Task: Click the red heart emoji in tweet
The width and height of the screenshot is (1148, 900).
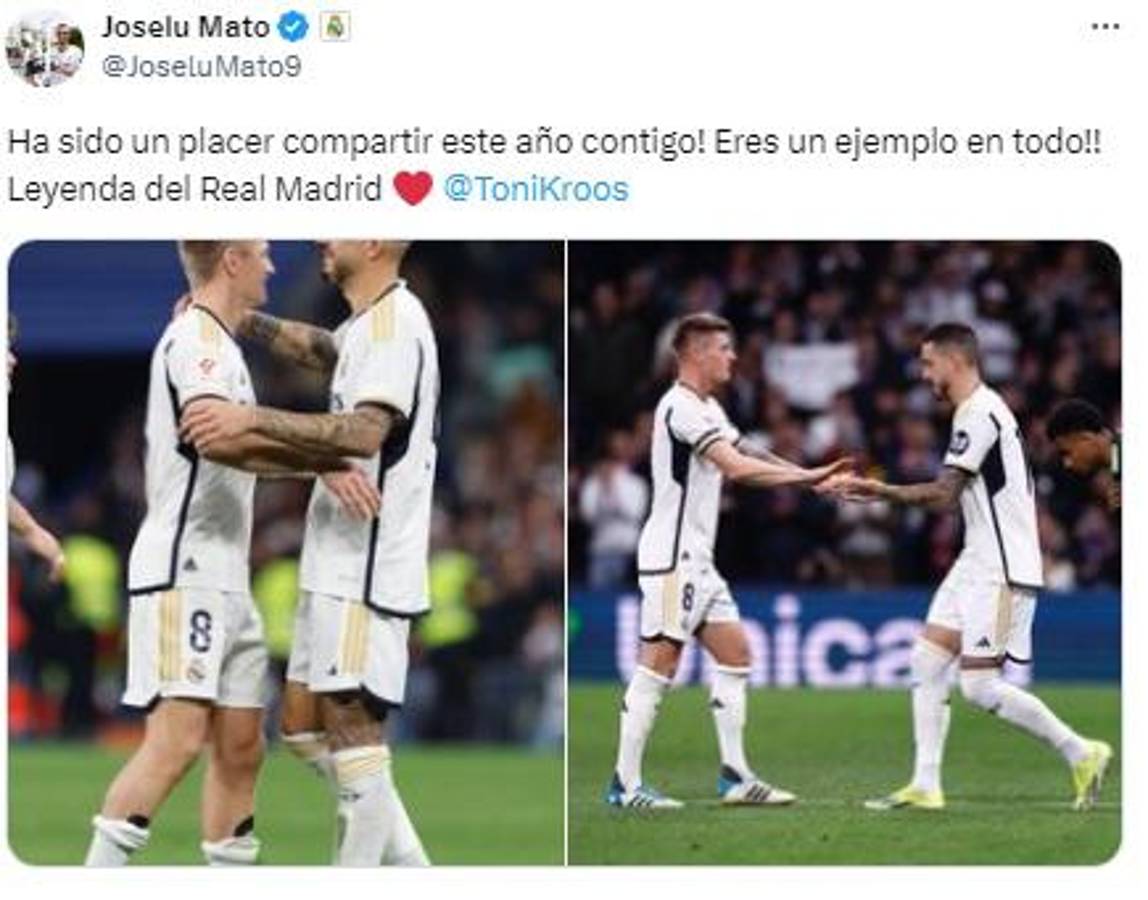Action: [413, 189]
